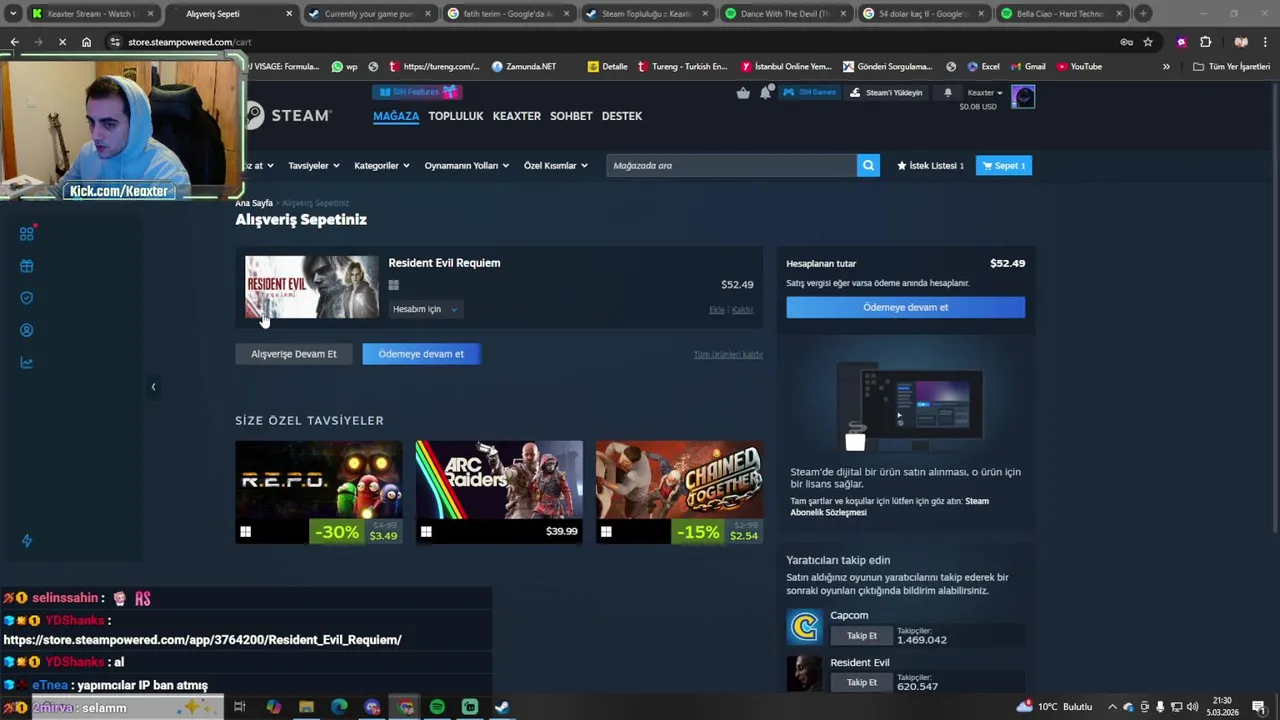Click Kaldır link for Resident Evil Requiem
Image resolution: width=1280 pixels, height=720 pixels.
(x=742, y=310)
